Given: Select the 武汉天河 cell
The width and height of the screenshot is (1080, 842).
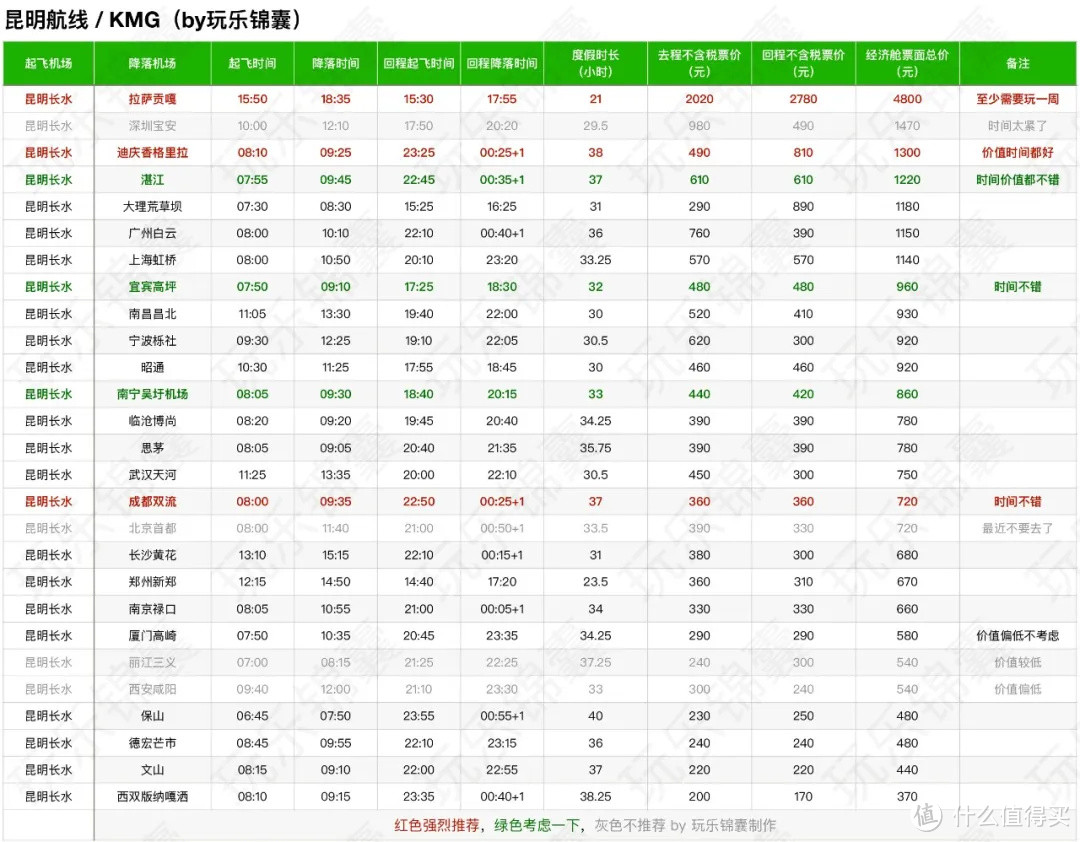Looking at the screenshot, I should click(152, 475).
